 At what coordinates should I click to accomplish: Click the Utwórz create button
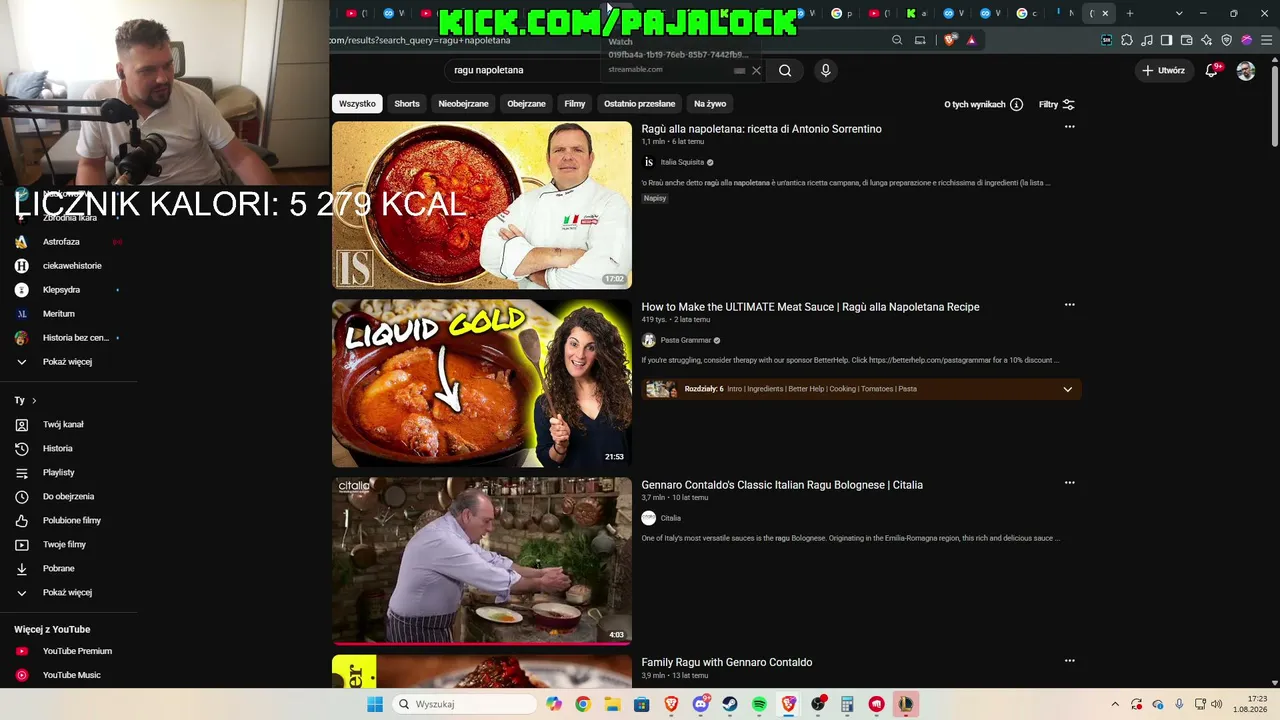click(x=1163, y=70)
